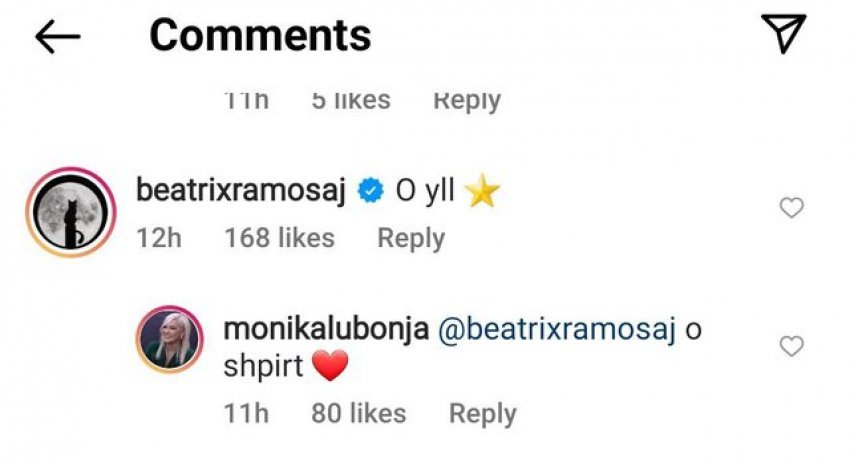View the 80 likes list
This screenshot has width=850, height=462.
tap(359, 413)
